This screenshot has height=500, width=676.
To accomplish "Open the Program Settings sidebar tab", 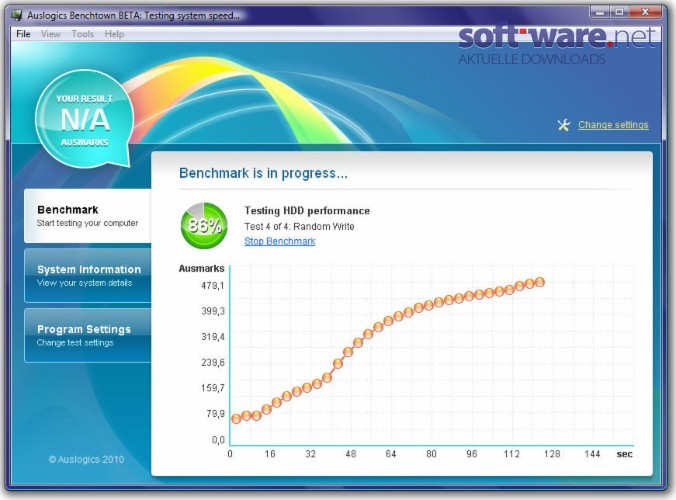I will [x=88, y=336].
